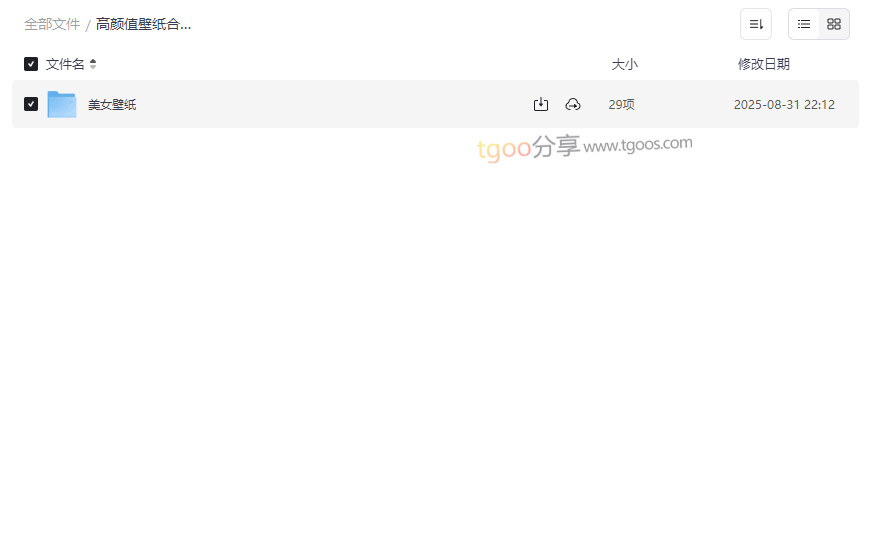Click the www.tgoos.com watermark text
The height and width of the screenshot is (538, 874).
coord(638,145)
